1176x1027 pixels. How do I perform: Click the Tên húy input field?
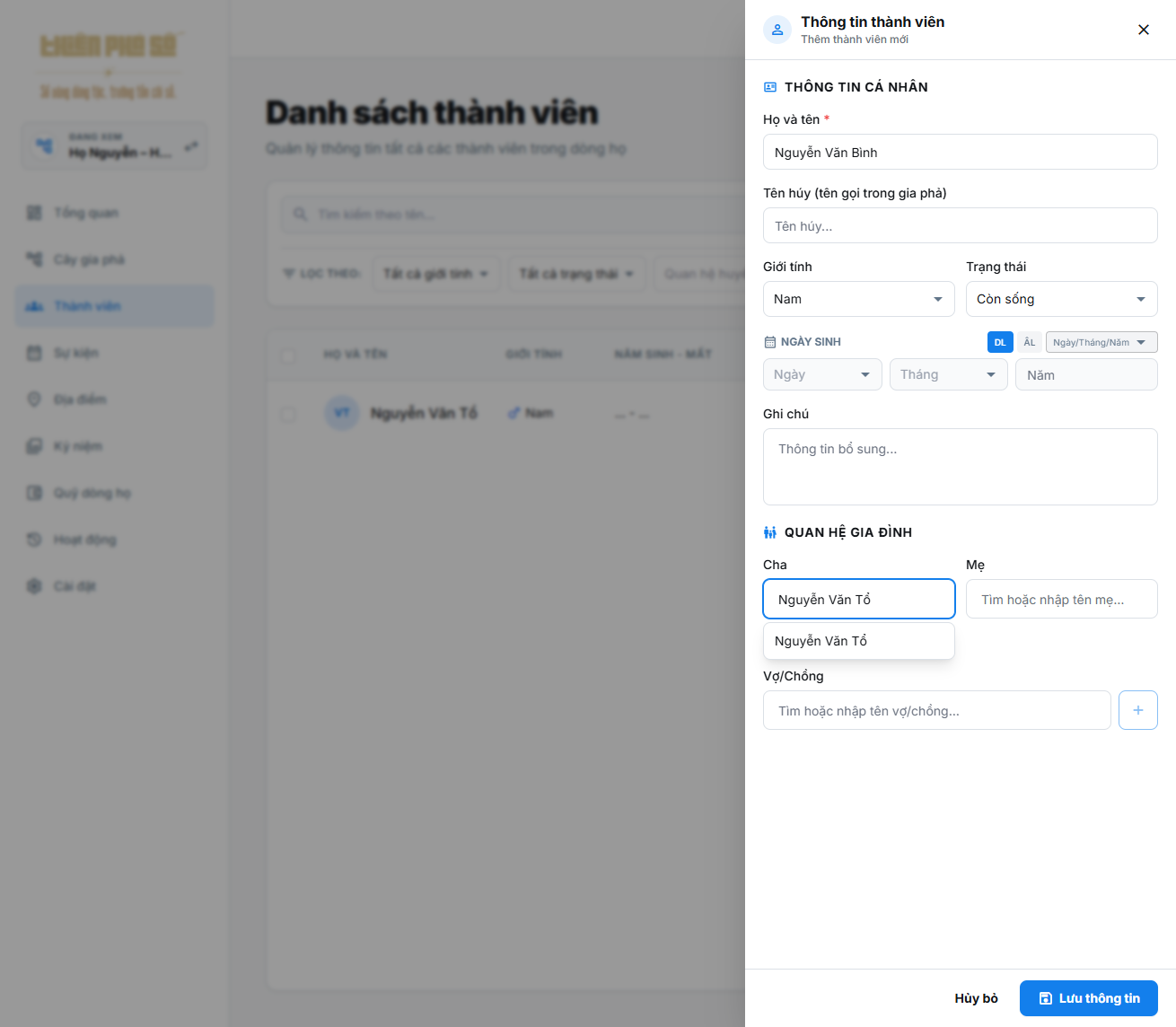(961, 225)
